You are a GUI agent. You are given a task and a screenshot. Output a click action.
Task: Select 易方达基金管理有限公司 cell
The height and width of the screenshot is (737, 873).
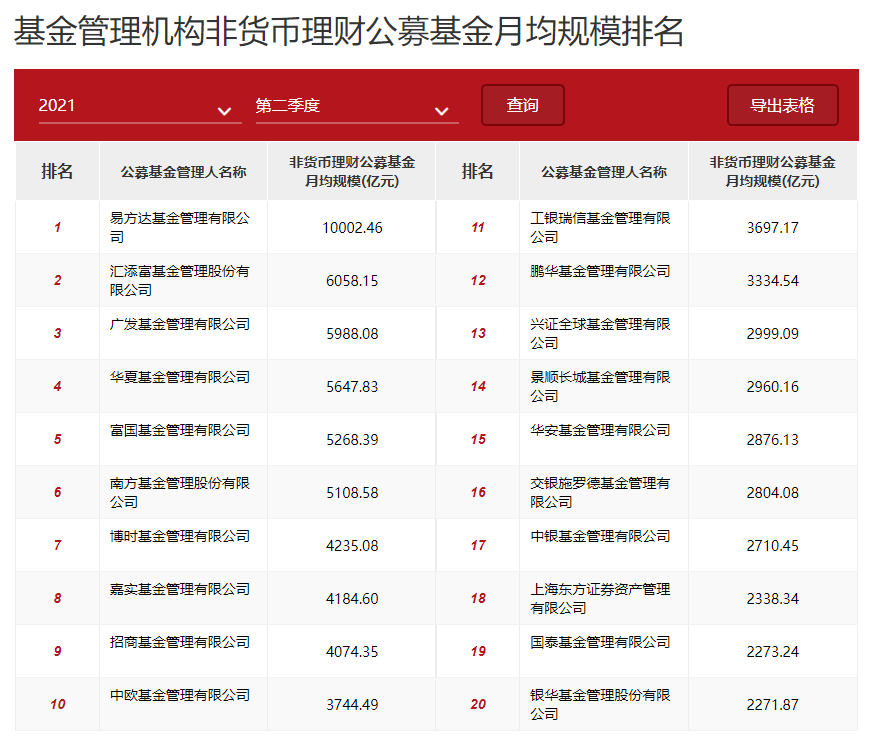coord(183,227)
